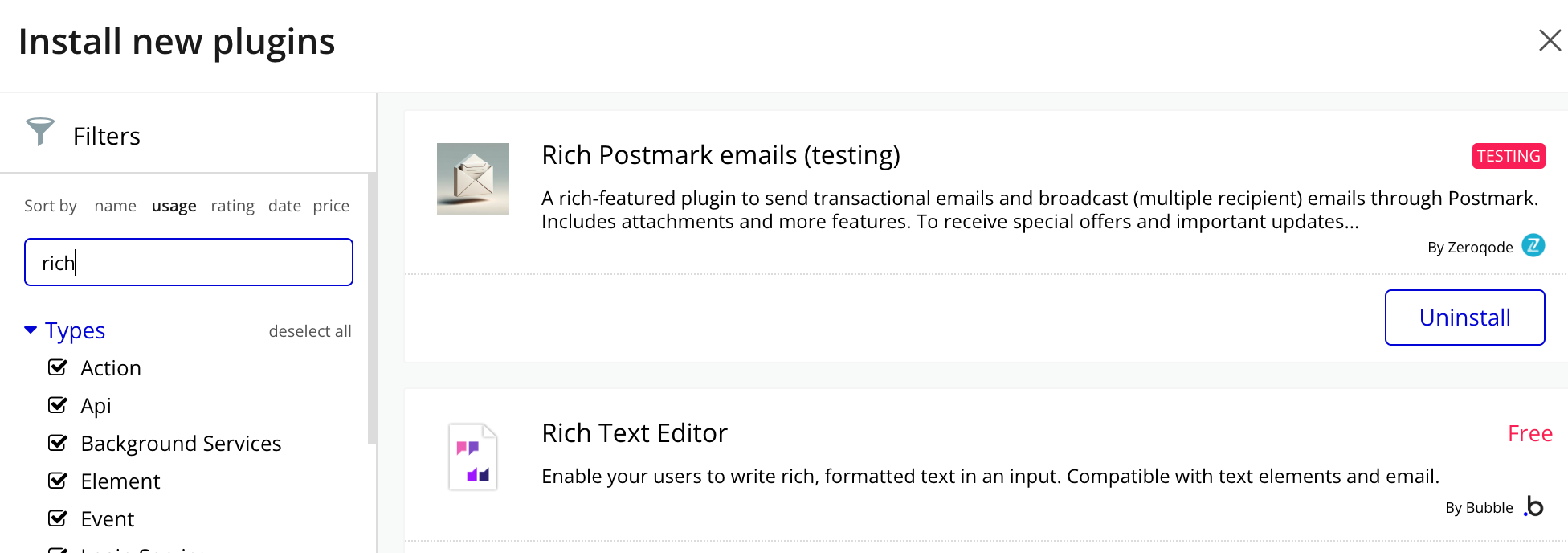Close the Install new plugins dialog
1568x553 pixels.
click(x=1550, y=40)
